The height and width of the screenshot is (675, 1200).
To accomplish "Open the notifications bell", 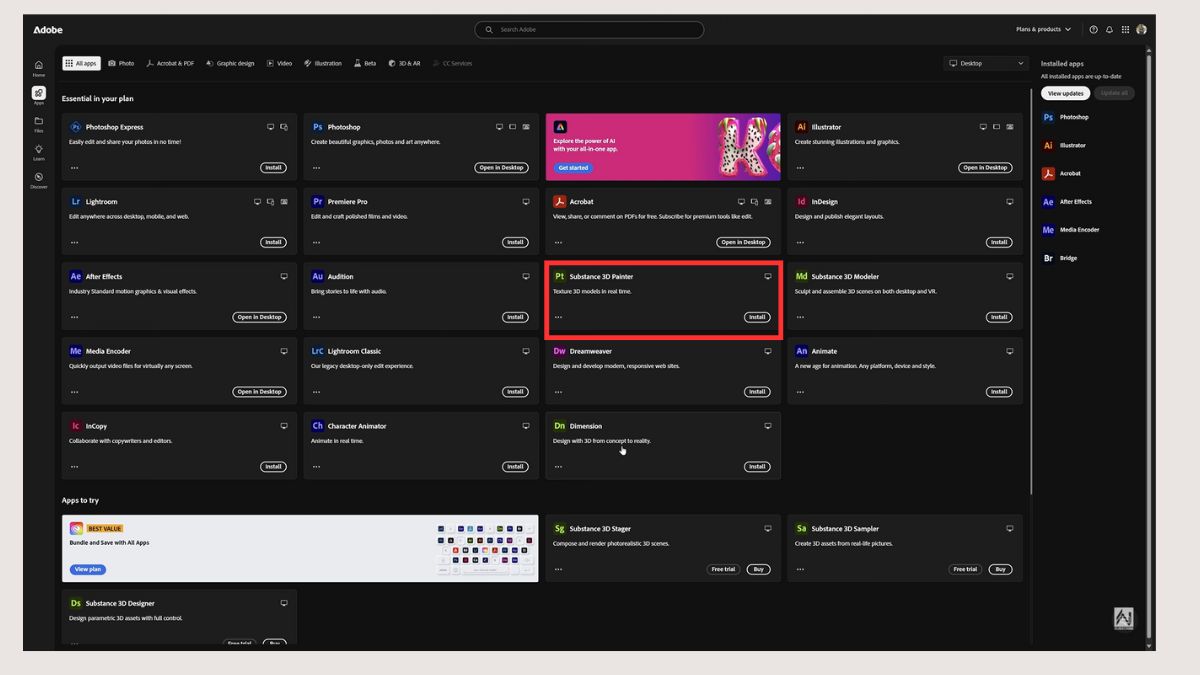I will point(1109,30).
